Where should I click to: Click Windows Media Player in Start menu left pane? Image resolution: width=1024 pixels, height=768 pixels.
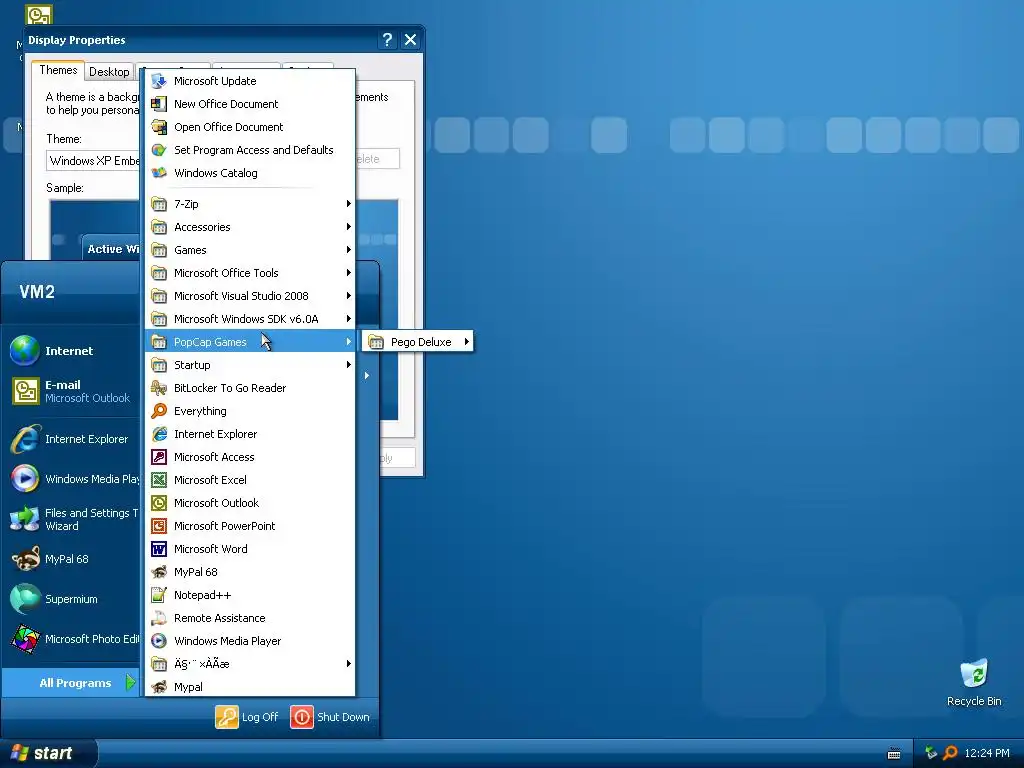(73, 479)
